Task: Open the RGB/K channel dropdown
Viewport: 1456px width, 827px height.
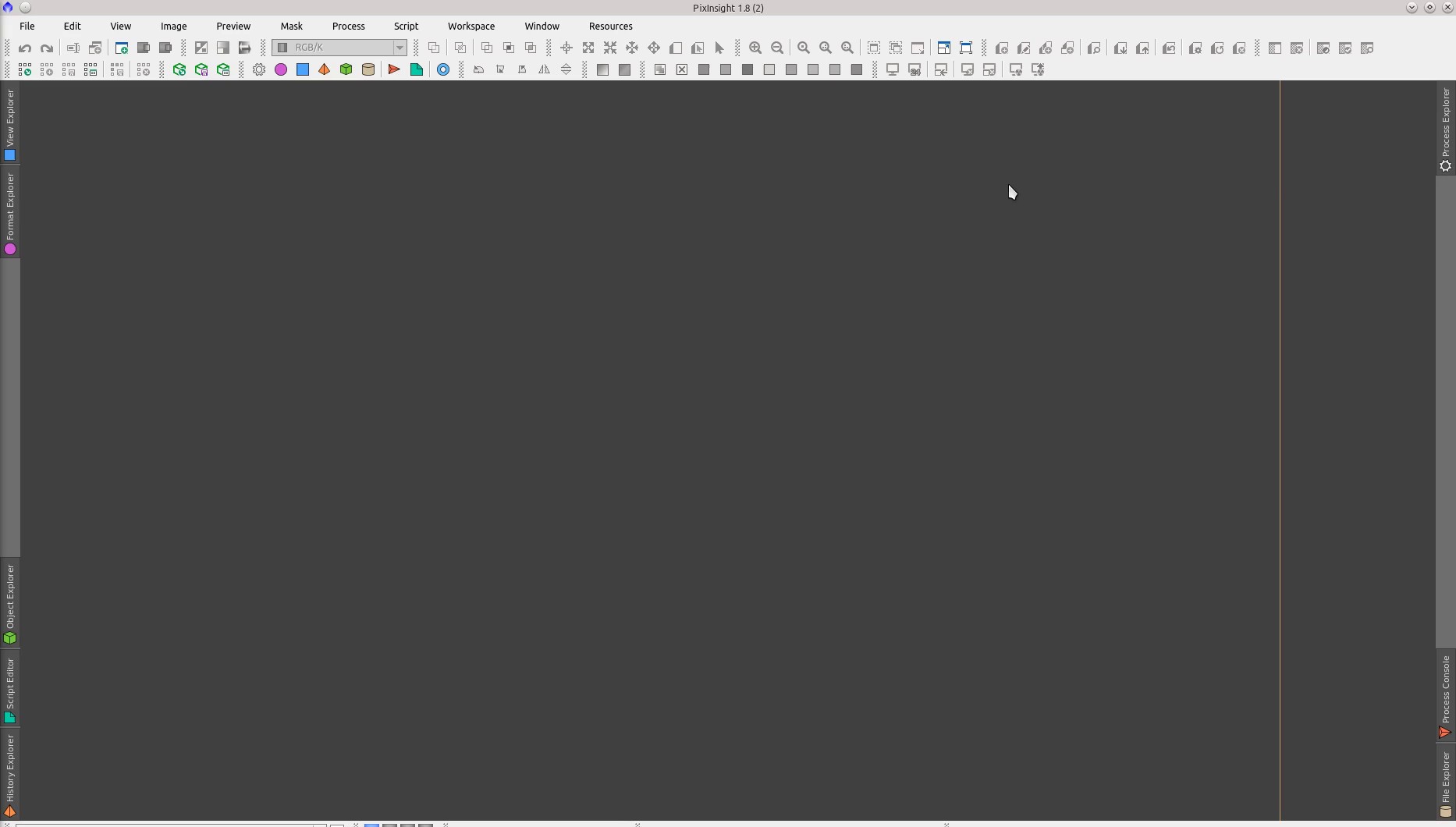Action: coord(339,48)
